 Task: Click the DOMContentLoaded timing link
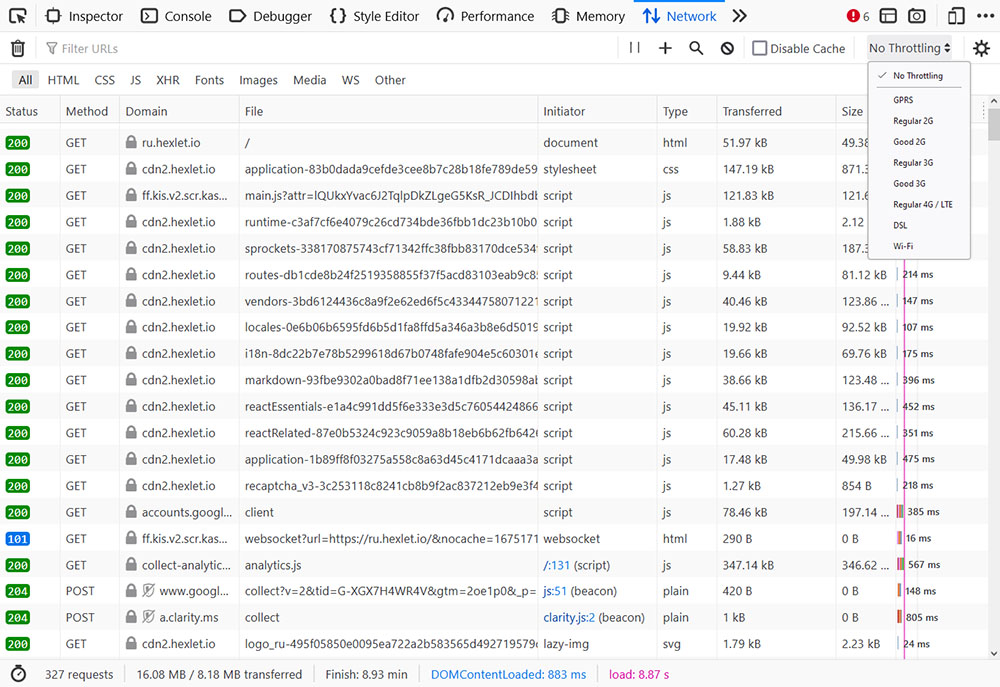coord(508,674)
